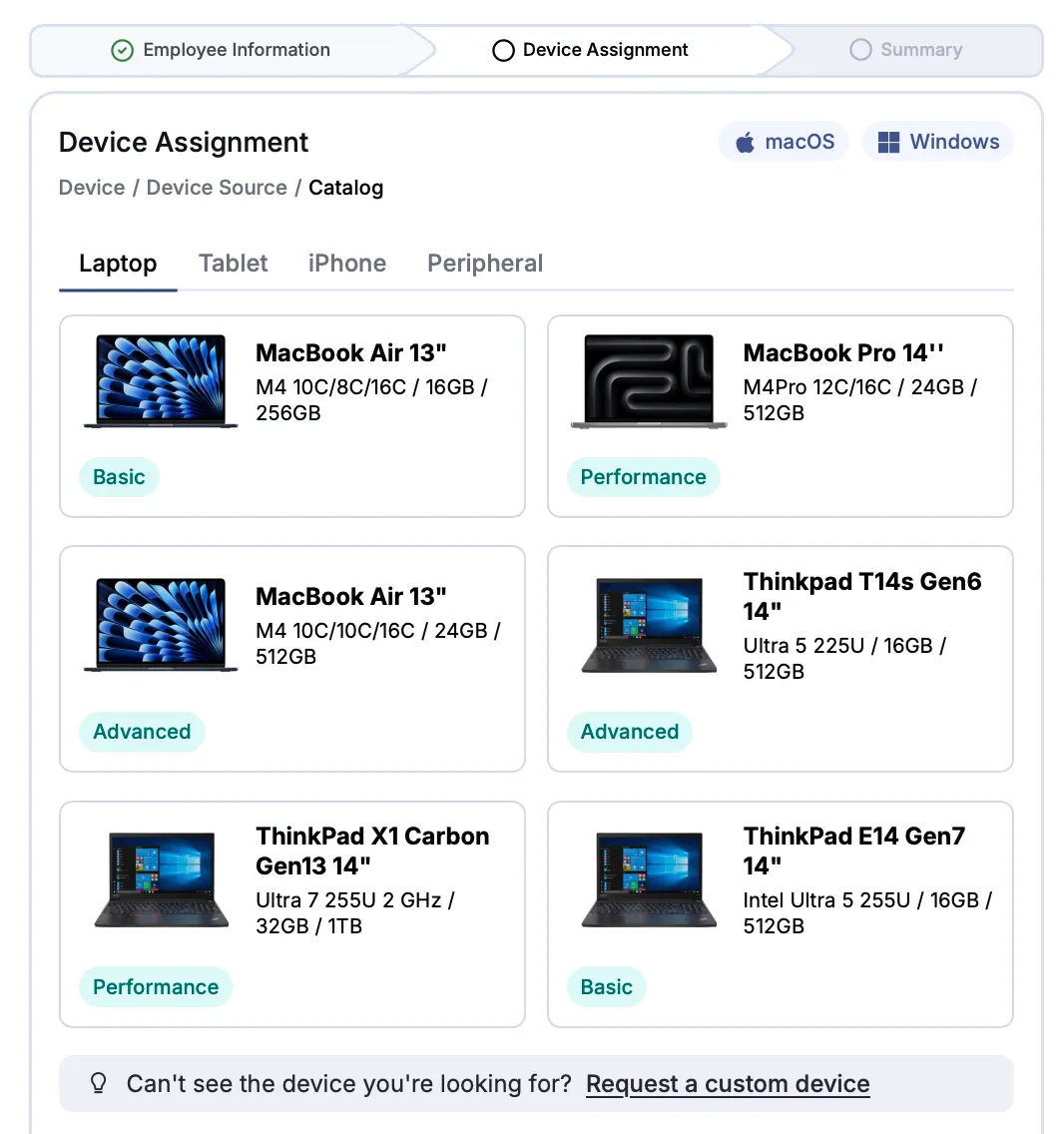Click the lightbulb icon near custom device prompt
Viewport: 1064px width, 1134px height.
coord(98,1082)
